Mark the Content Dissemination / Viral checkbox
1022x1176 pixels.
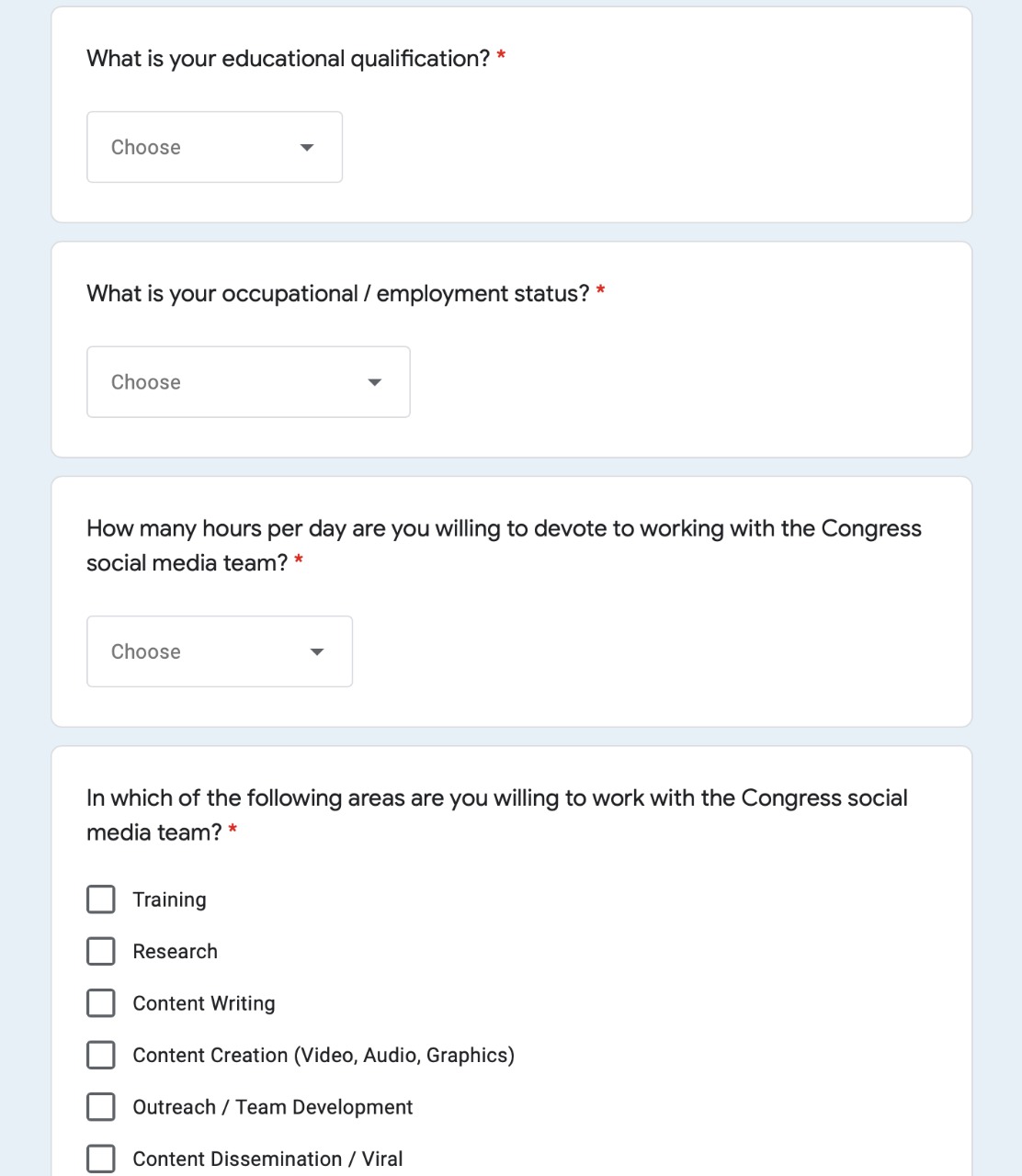coord(101,1159)
